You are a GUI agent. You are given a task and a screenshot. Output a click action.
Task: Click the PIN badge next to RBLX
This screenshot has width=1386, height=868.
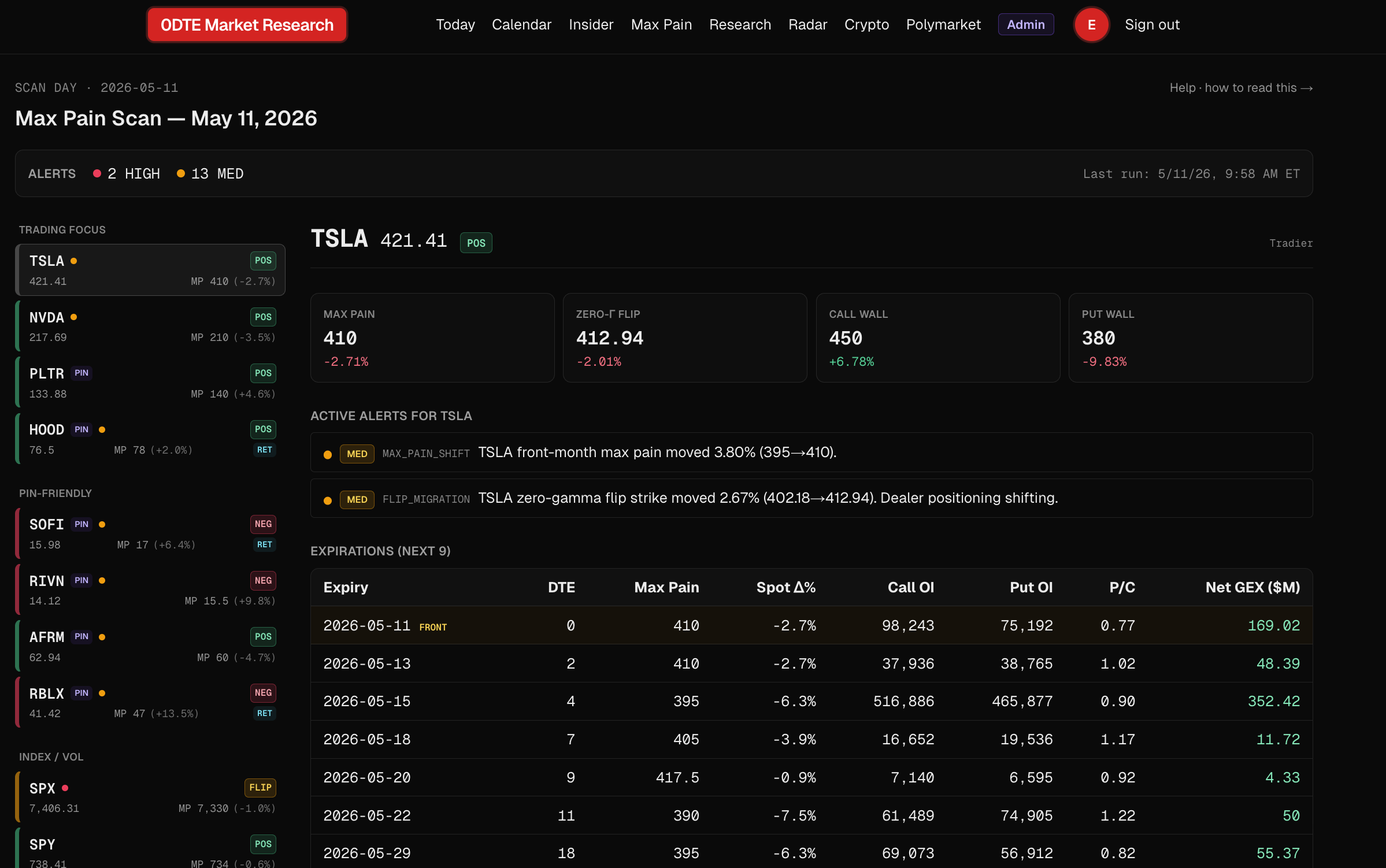coord(81,693)
